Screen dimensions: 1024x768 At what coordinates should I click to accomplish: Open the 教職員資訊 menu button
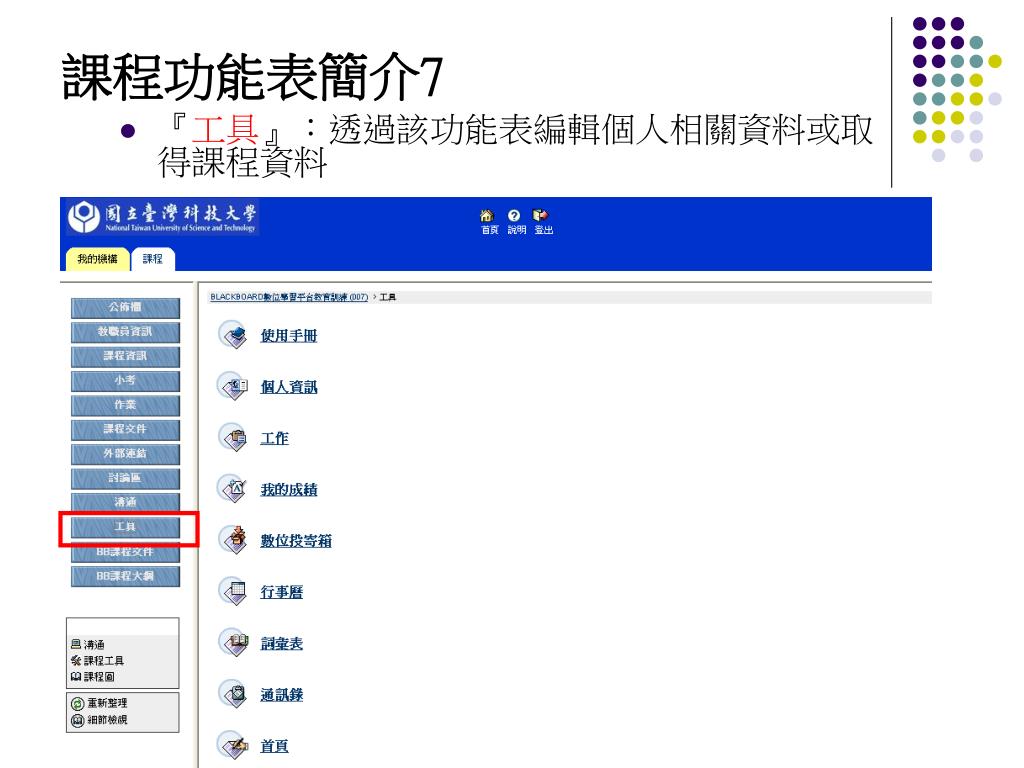click(x=125, y=332)
